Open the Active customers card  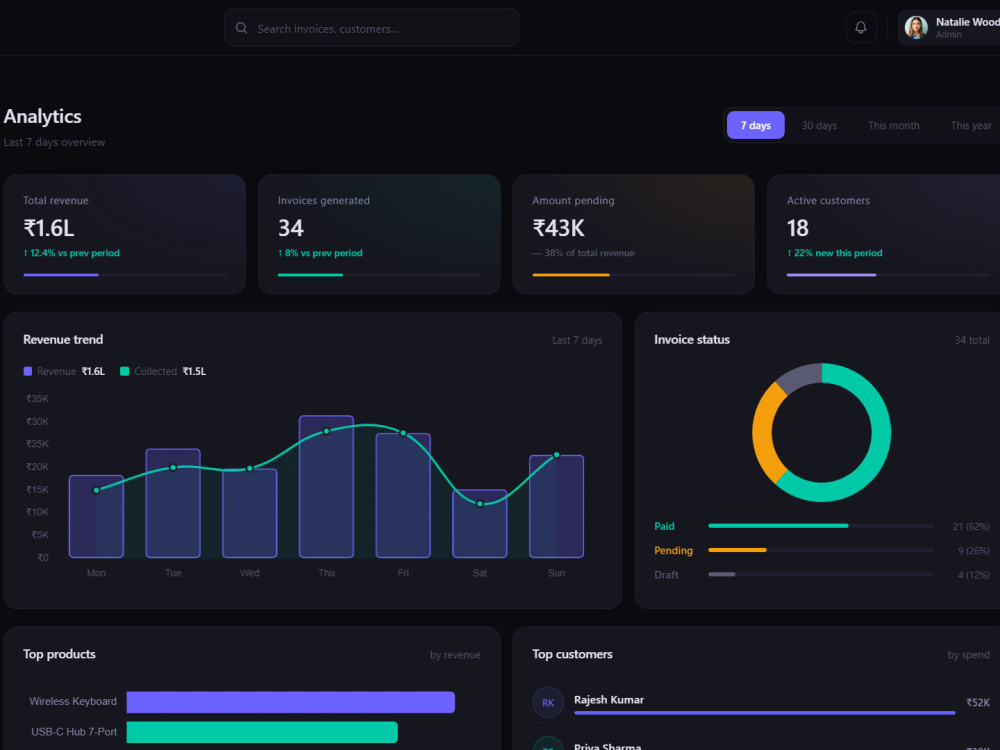883,234
